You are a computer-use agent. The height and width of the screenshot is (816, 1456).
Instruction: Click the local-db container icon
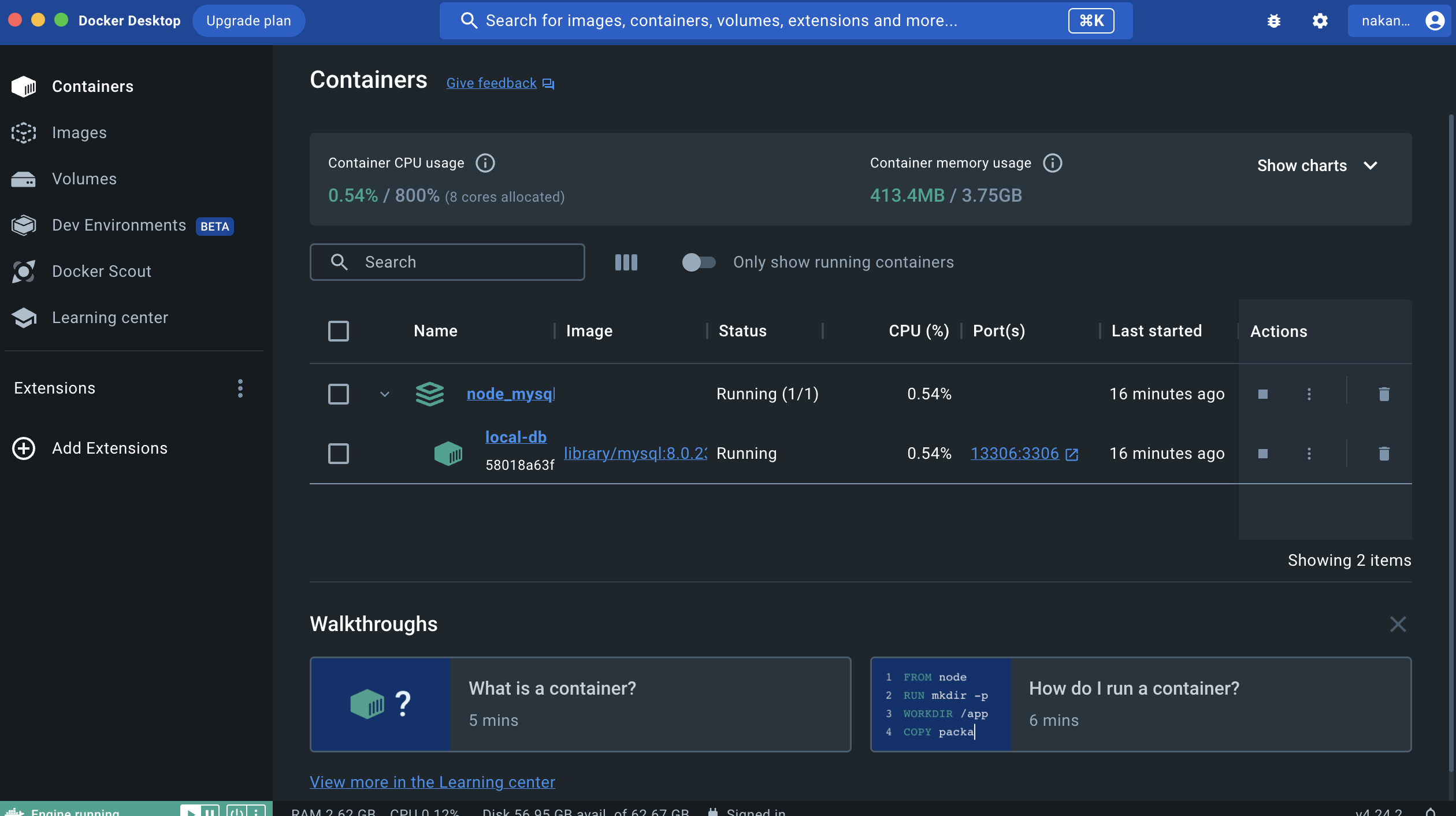448,454
